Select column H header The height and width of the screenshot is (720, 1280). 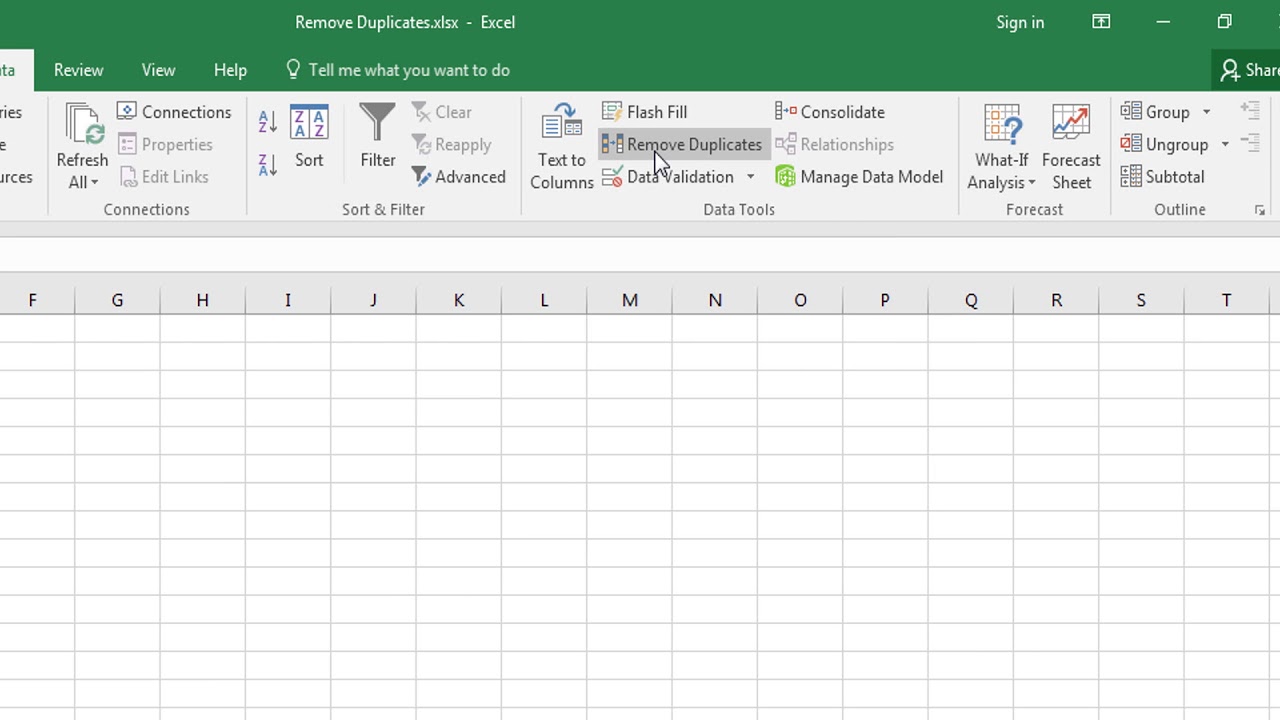click(202, 300)
